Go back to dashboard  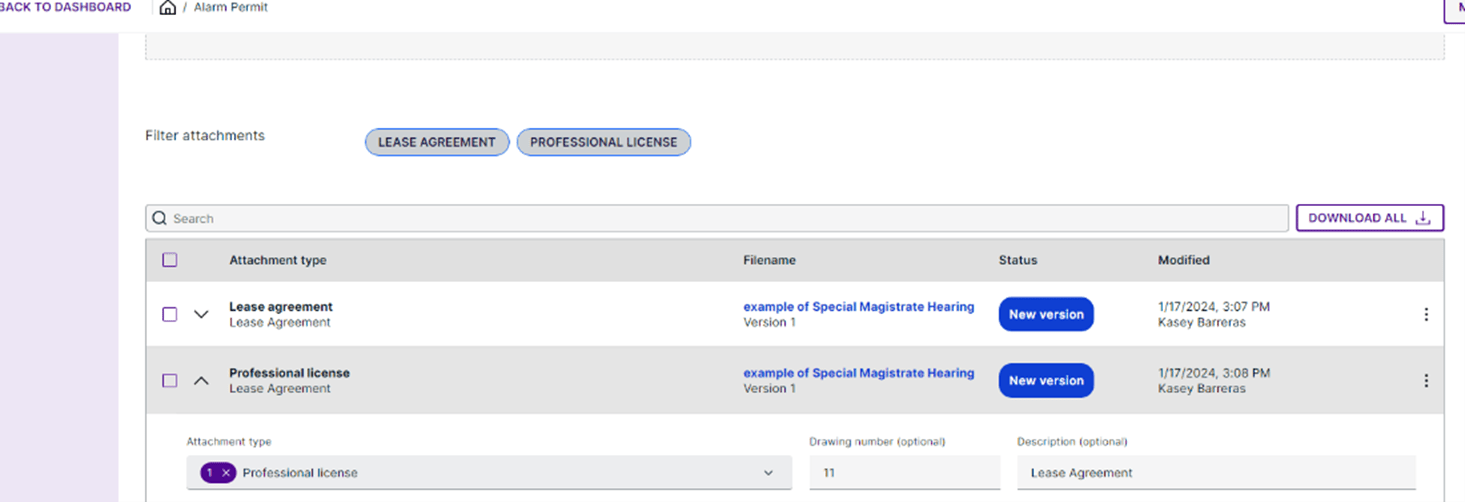click(x=65, y=7)
